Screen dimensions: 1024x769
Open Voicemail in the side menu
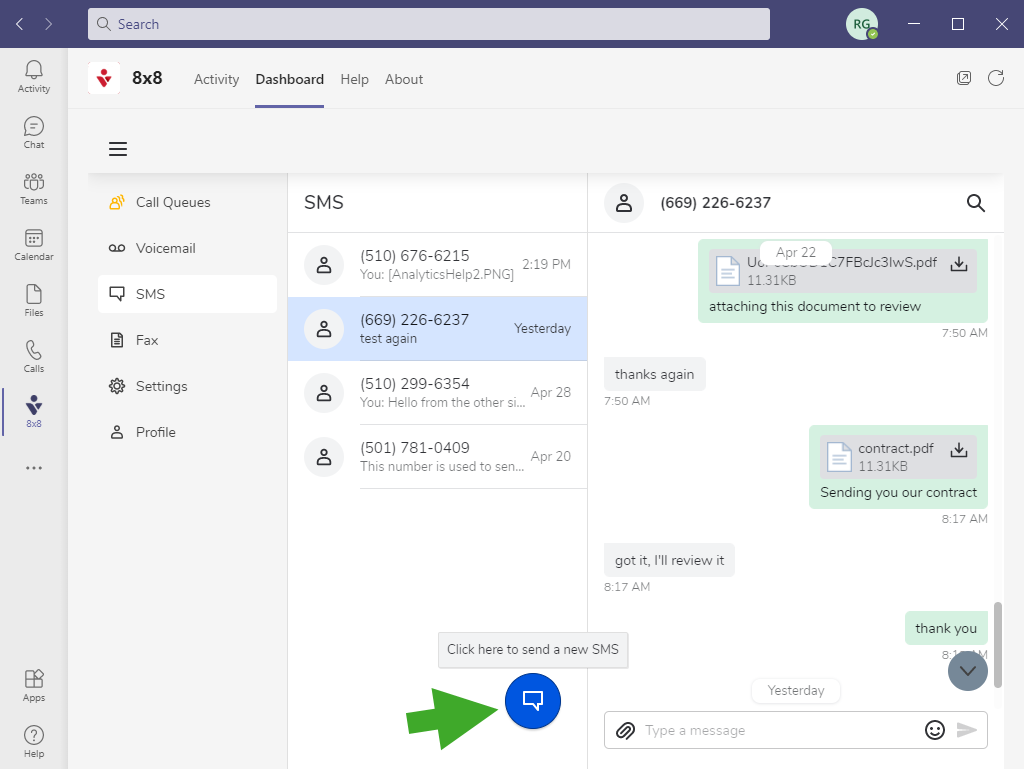coord(165,248)
